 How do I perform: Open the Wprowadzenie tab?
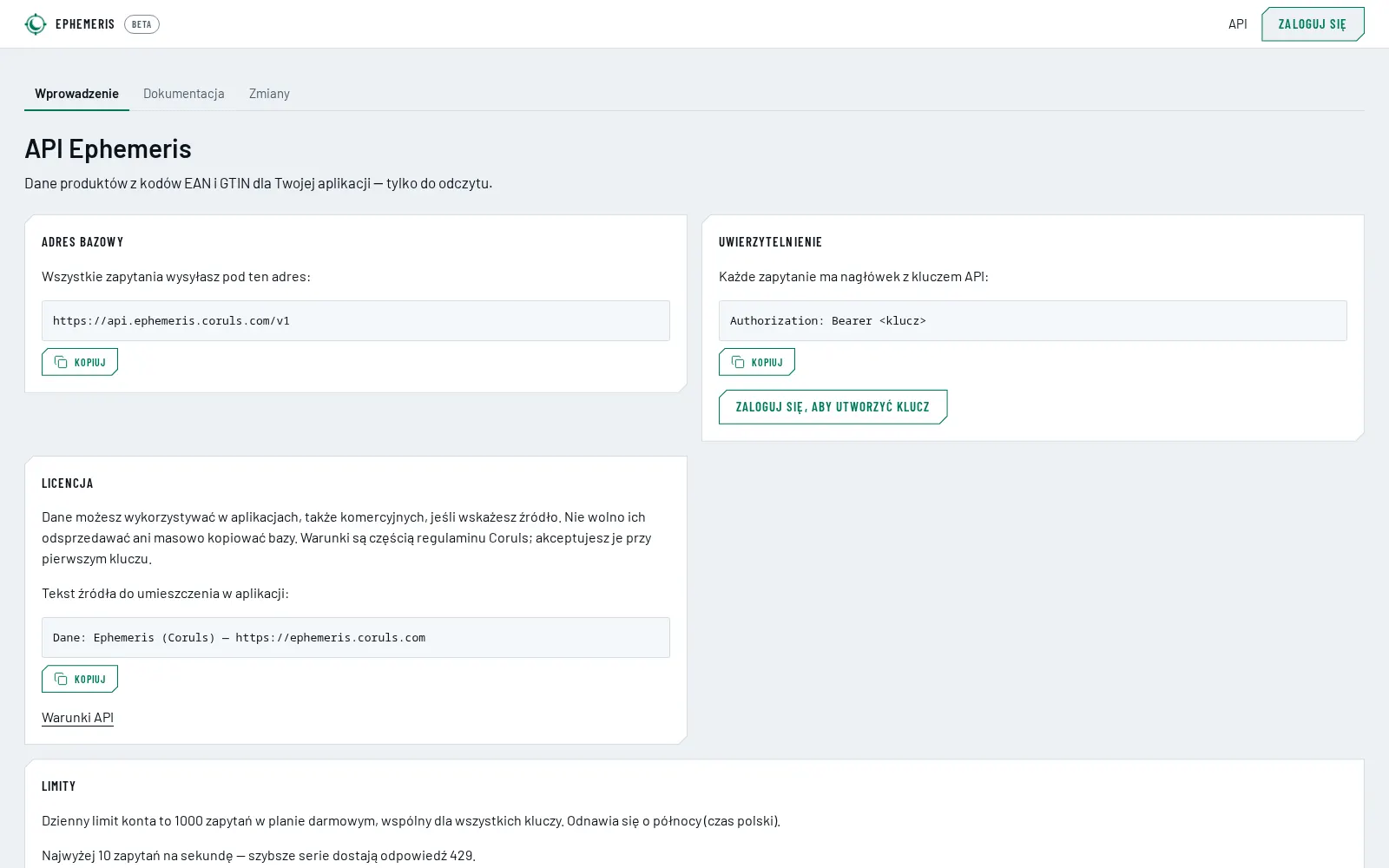pos(76,93)
